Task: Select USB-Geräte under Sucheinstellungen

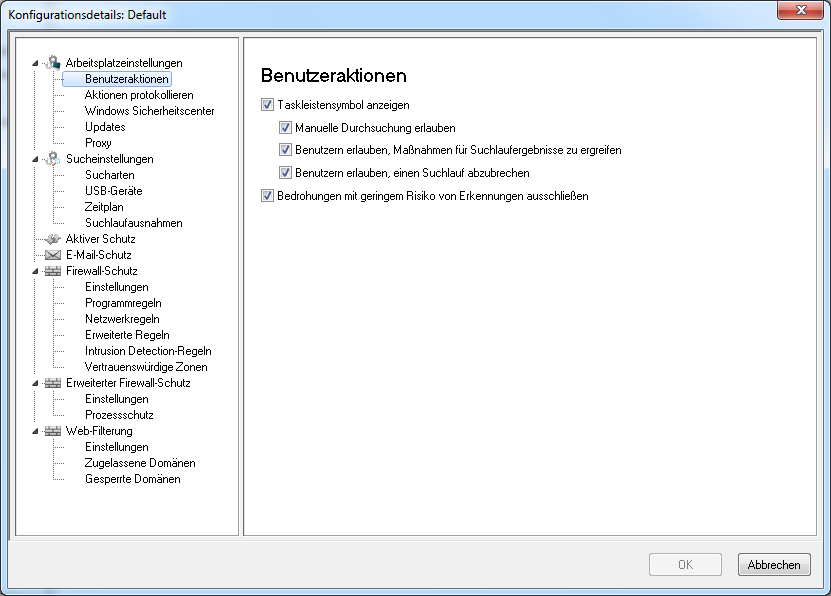Action: (113, 191)
